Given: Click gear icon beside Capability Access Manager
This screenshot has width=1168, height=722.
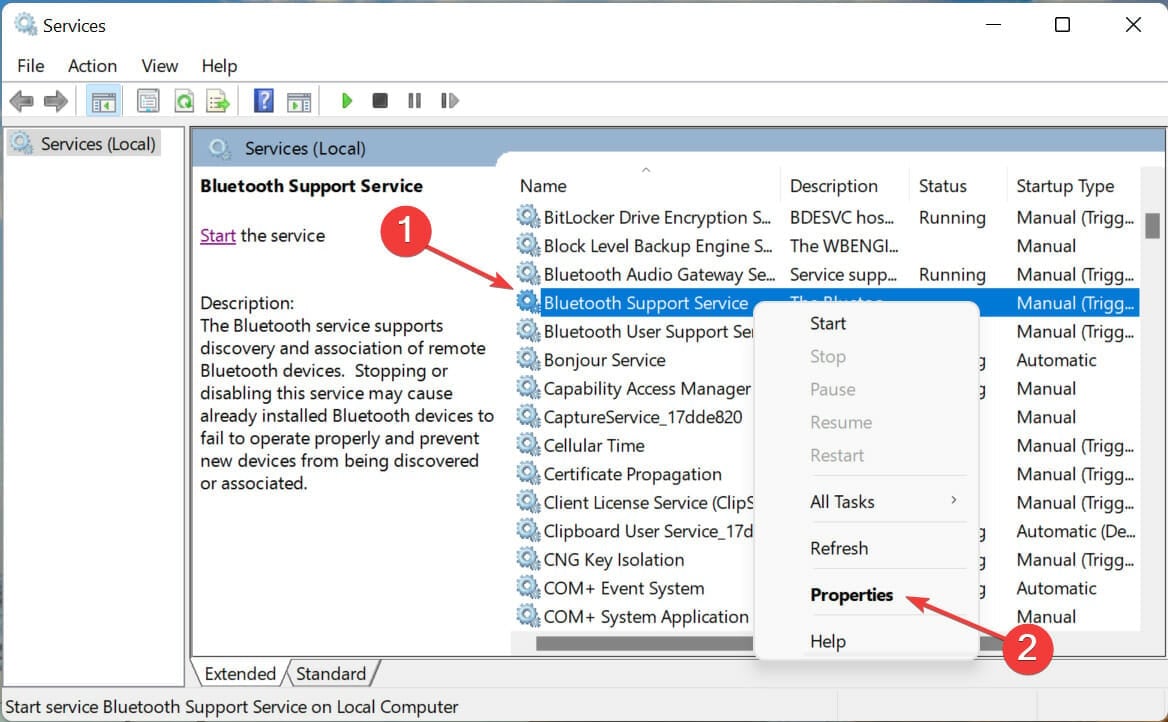Looking at the screenshot, I should (528, 387).
